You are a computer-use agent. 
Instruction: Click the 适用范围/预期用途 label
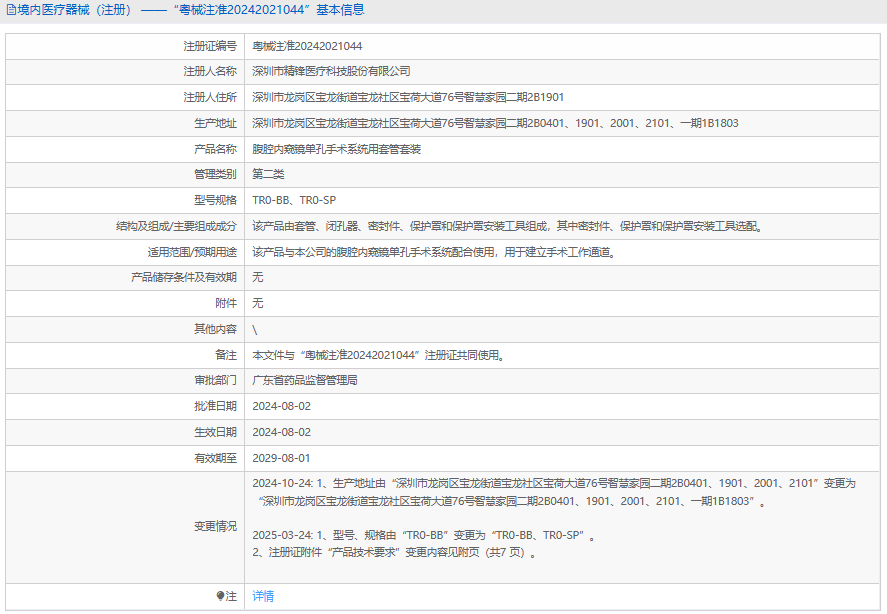pyautogui.click(x=192, y=252)
